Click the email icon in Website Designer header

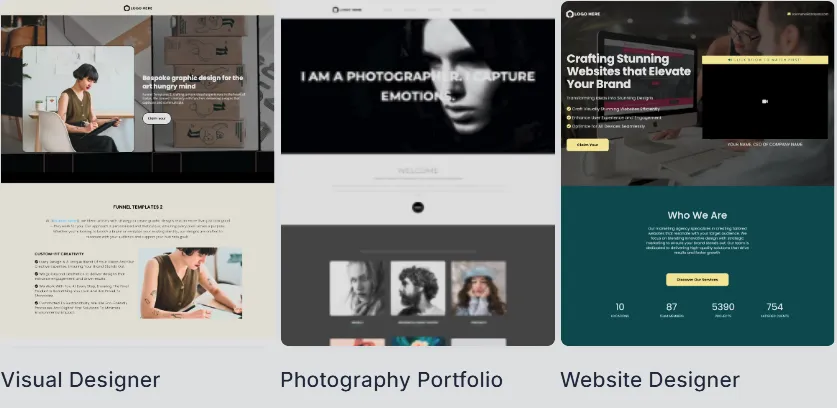(x=789, y=14)
